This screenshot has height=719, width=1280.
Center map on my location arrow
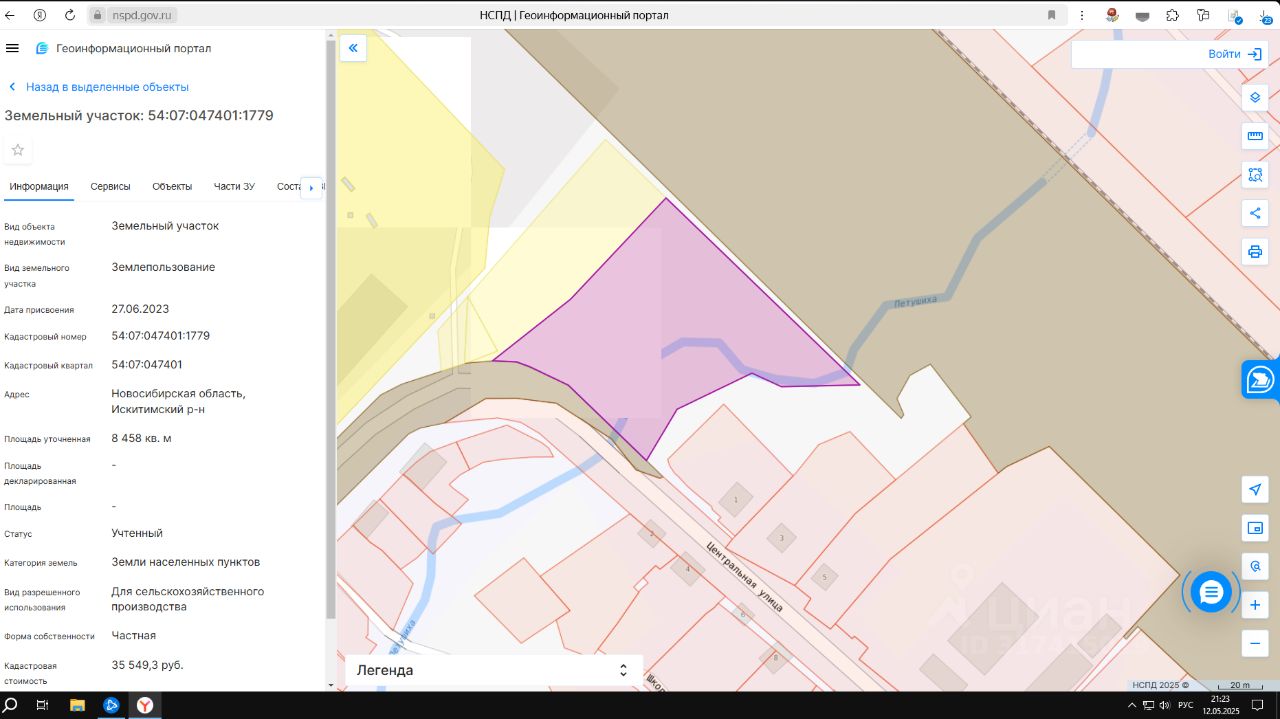click(1255, 489)
